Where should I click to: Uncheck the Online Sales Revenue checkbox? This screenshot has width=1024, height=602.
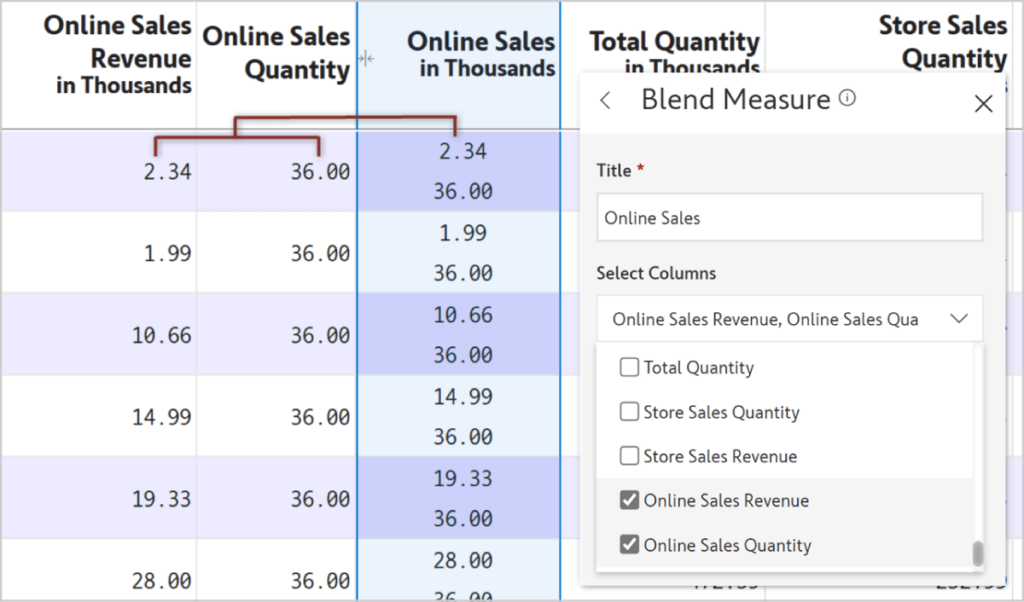coord(629,500)
